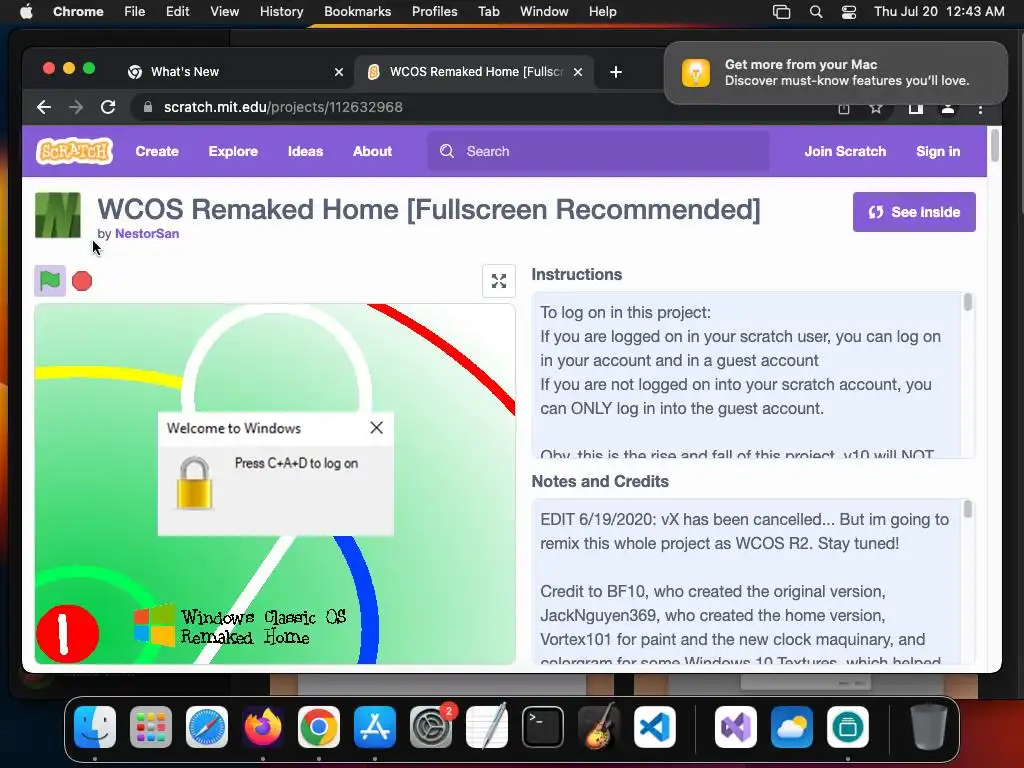
Task: Open the Window menu
Action: [544, 12]
